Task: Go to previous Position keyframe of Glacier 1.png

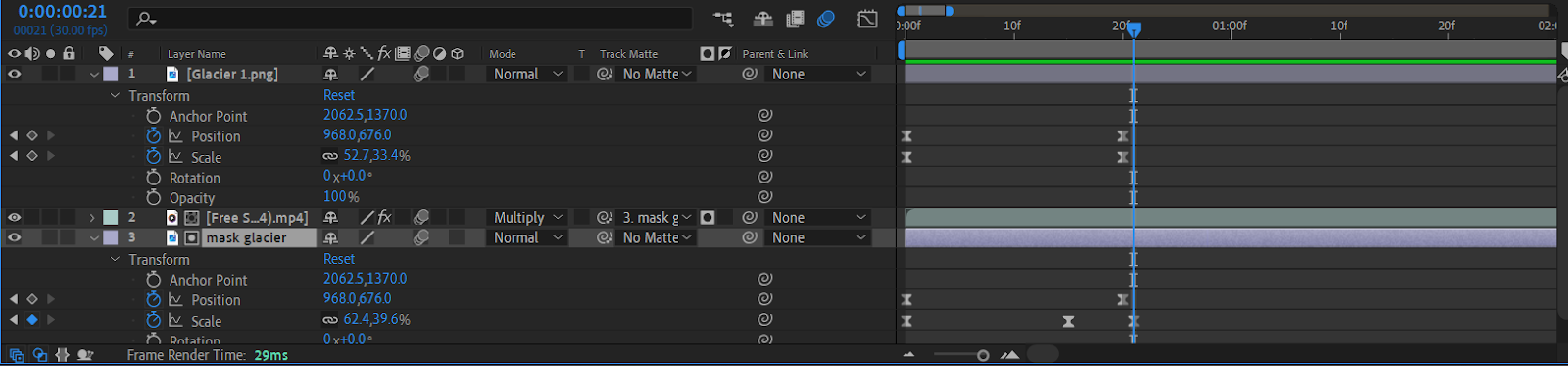Action: pyautogui.click(x=14, y=136)
